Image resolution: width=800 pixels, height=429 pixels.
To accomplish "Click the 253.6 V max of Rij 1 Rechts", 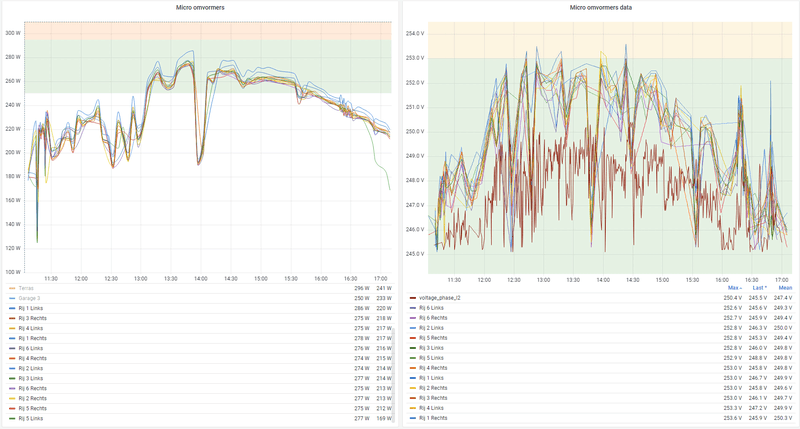I will (x=733, y=418).
